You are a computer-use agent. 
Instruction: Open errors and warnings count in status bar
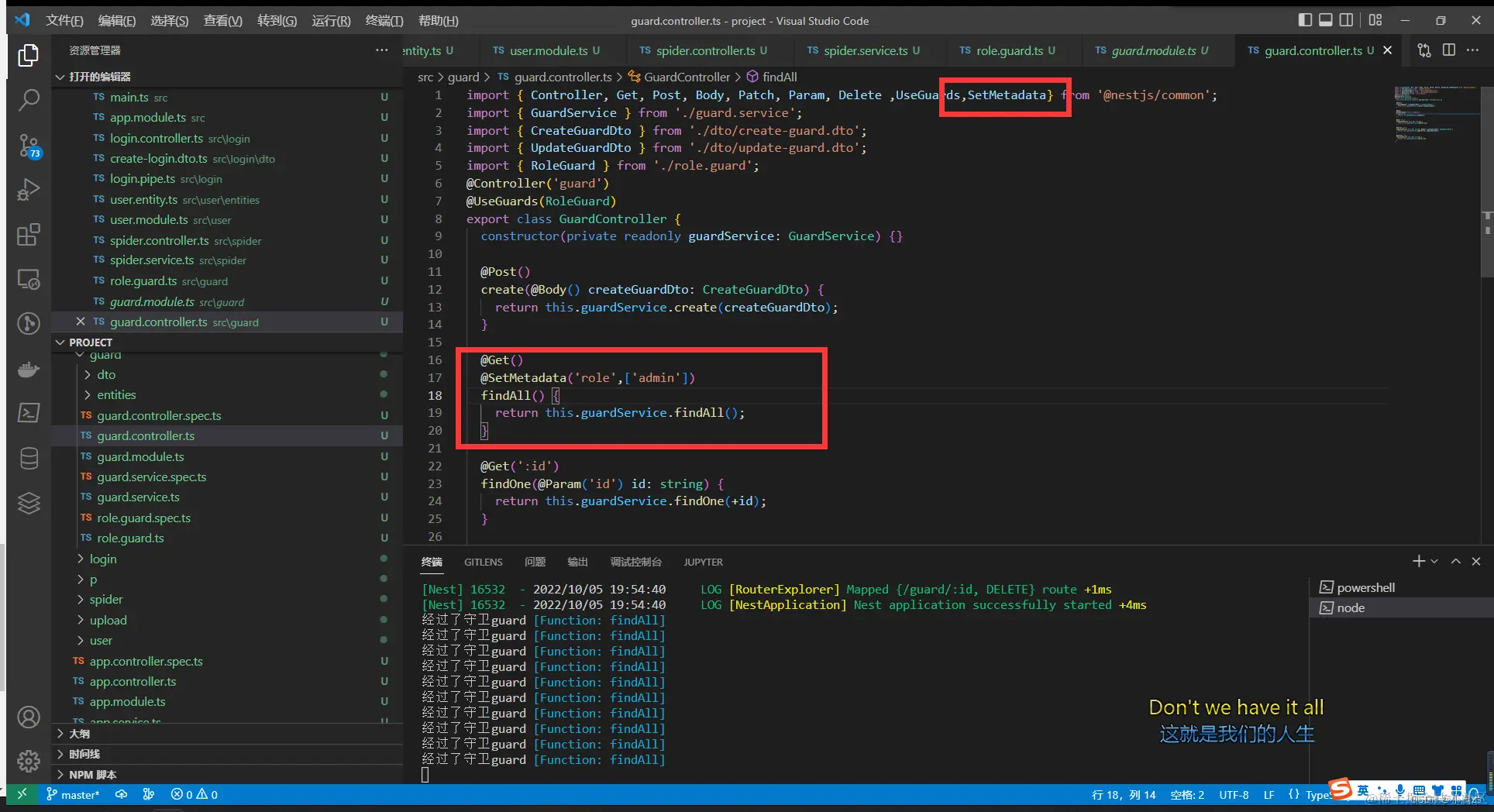pos(194,794)
